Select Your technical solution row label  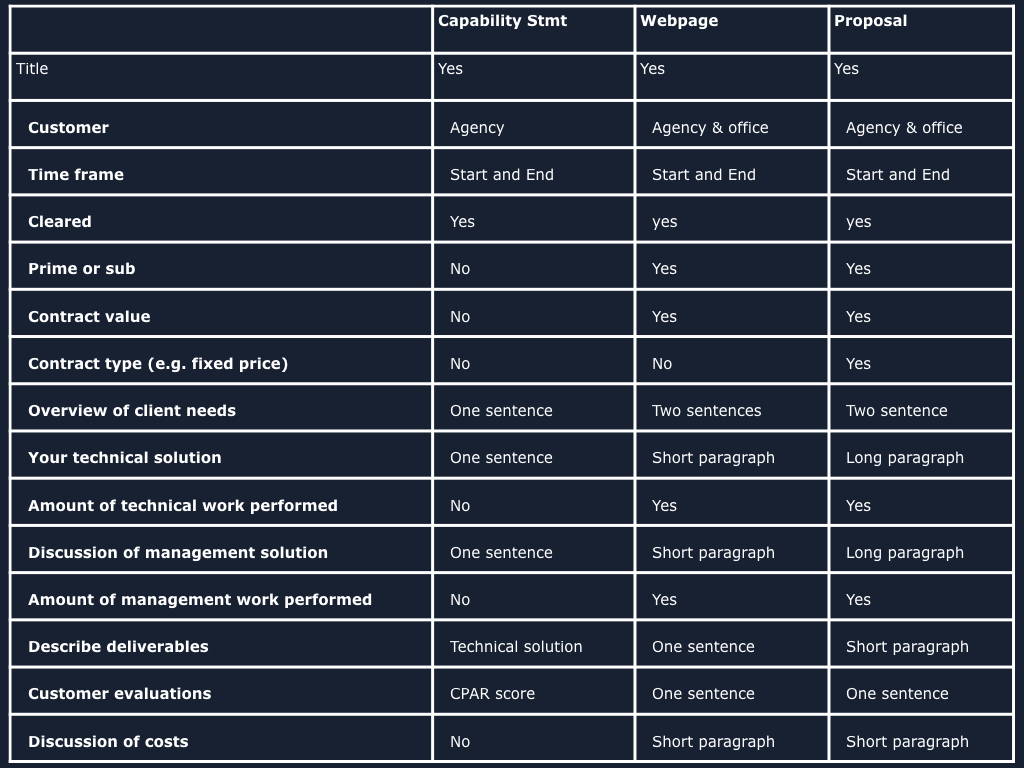[125, 457]
